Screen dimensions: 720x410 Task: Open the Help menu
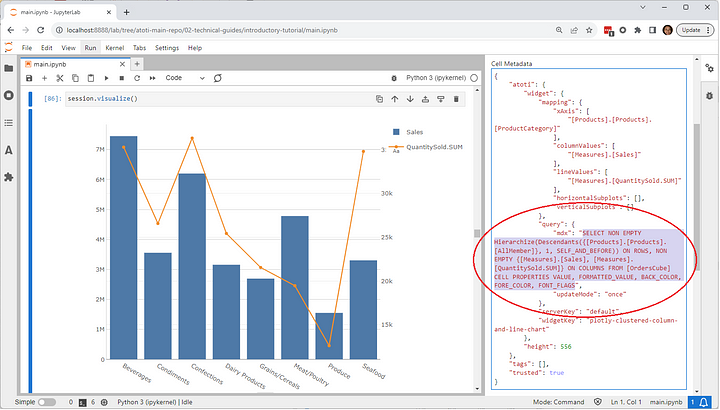(195, 48)
